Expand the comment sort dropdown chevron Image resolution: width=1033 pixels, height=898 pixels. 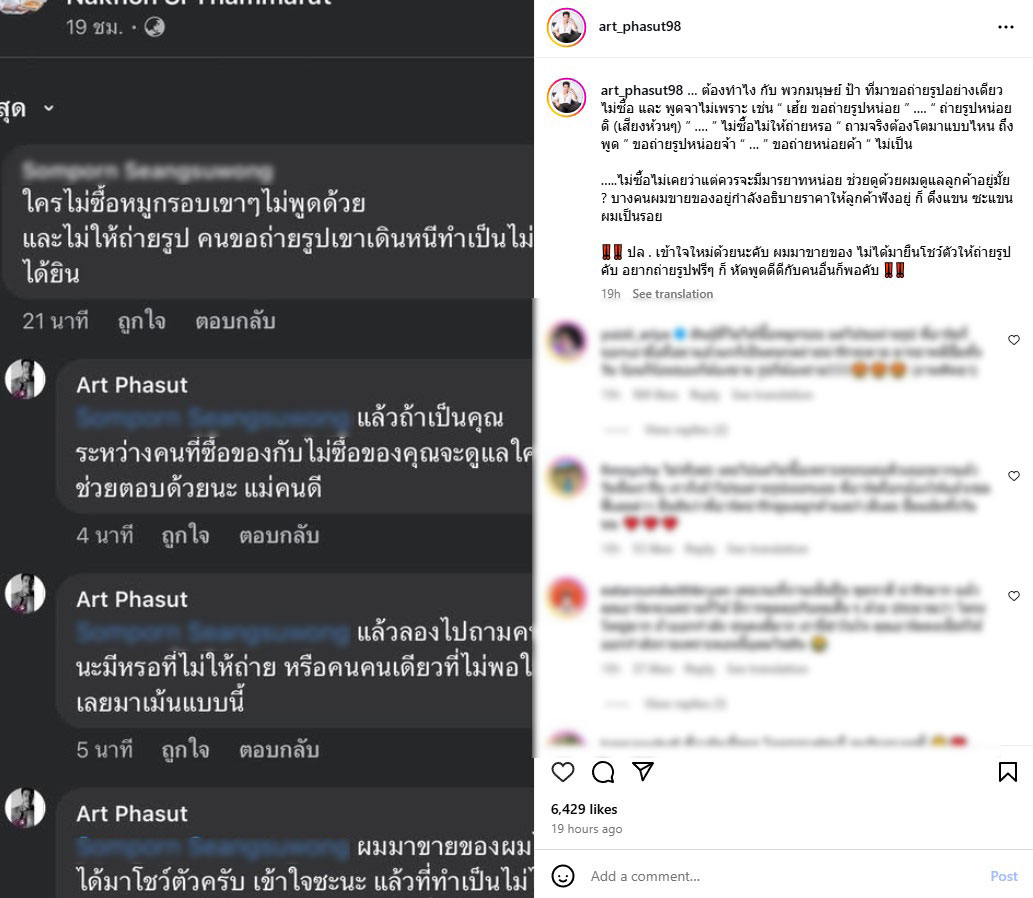tap(49, 108)
